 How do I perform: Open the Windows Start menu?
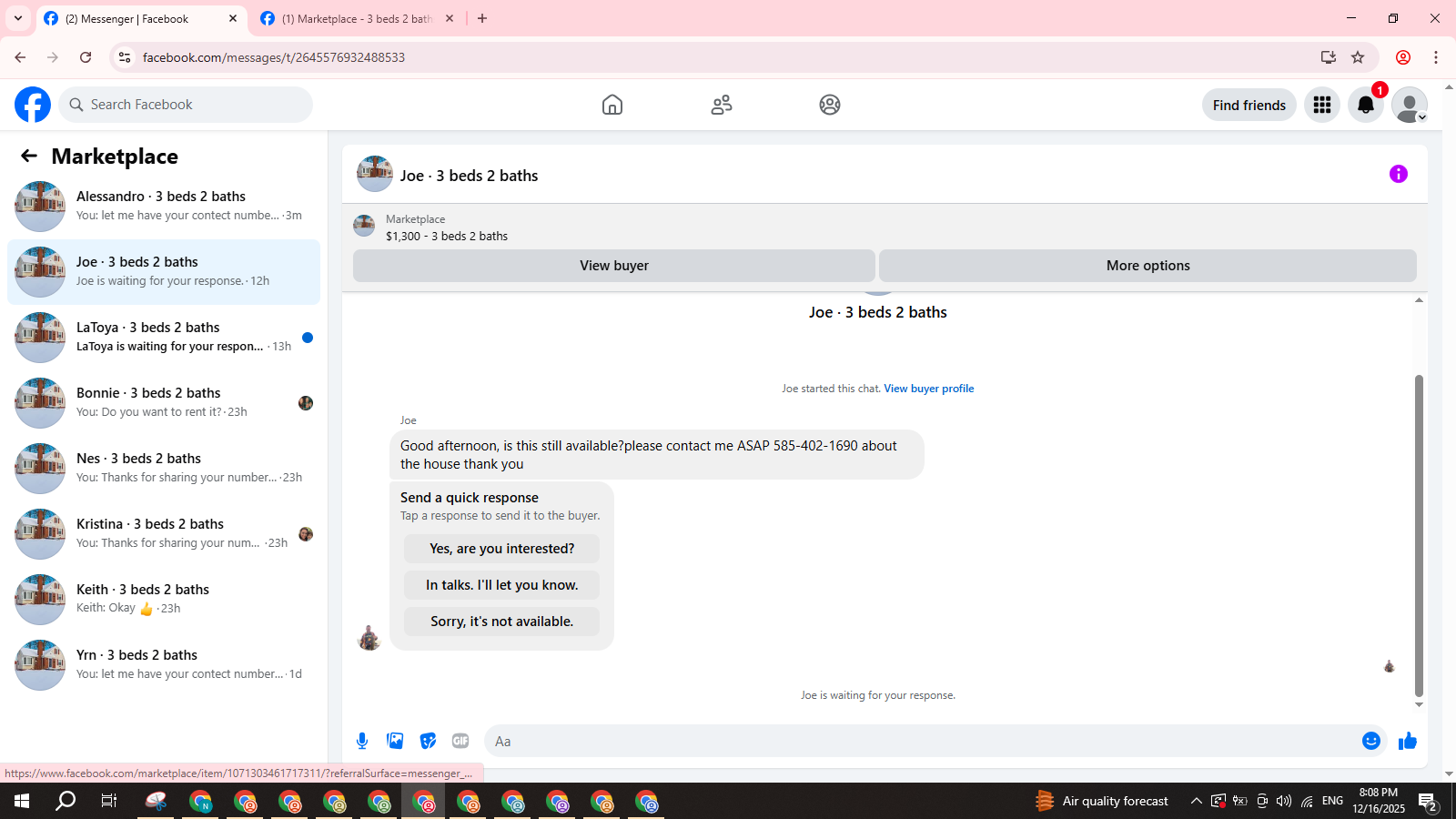22,802
